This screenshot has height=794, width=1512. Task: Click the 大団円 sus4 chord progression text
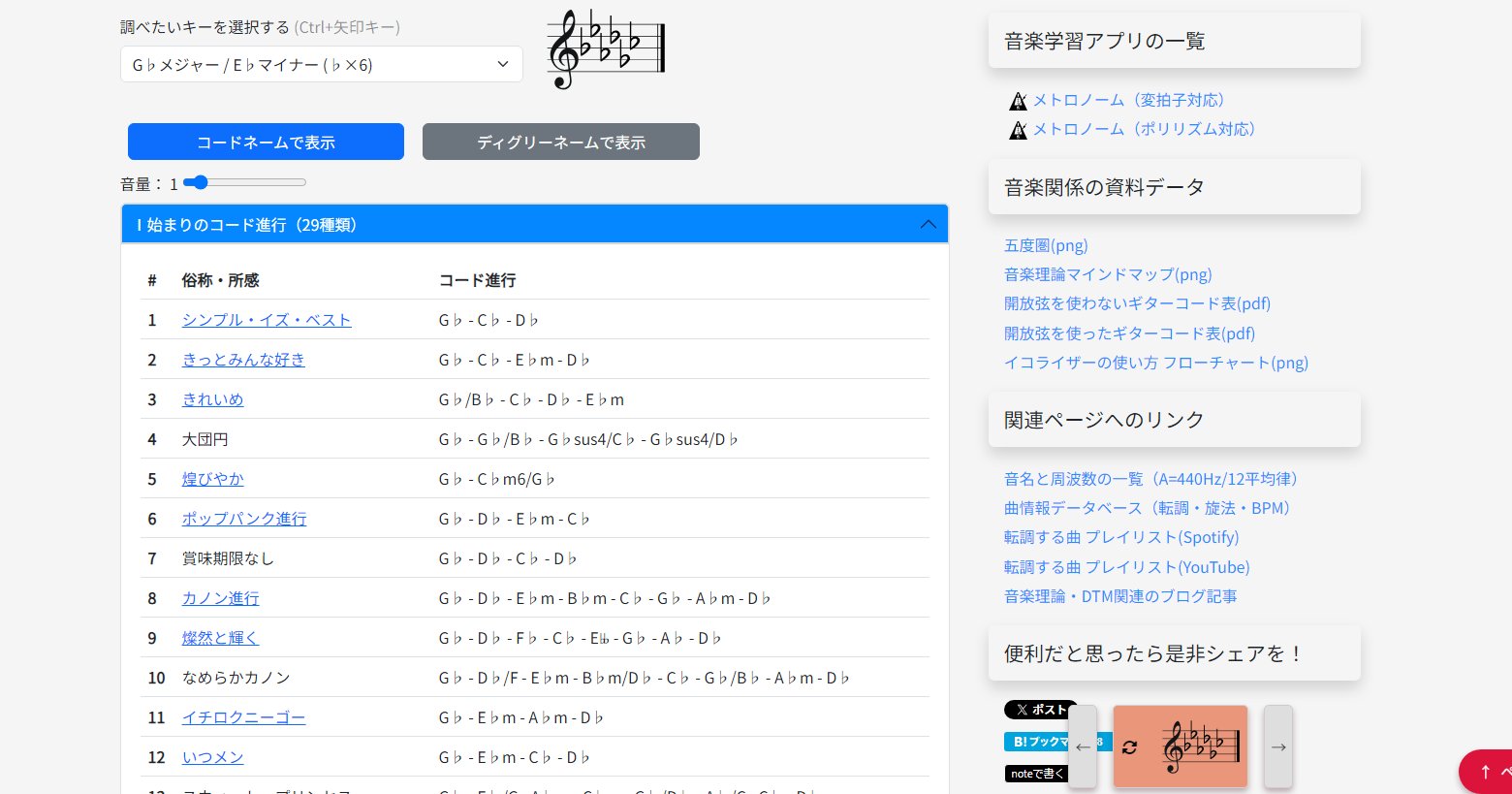point(587,439)
